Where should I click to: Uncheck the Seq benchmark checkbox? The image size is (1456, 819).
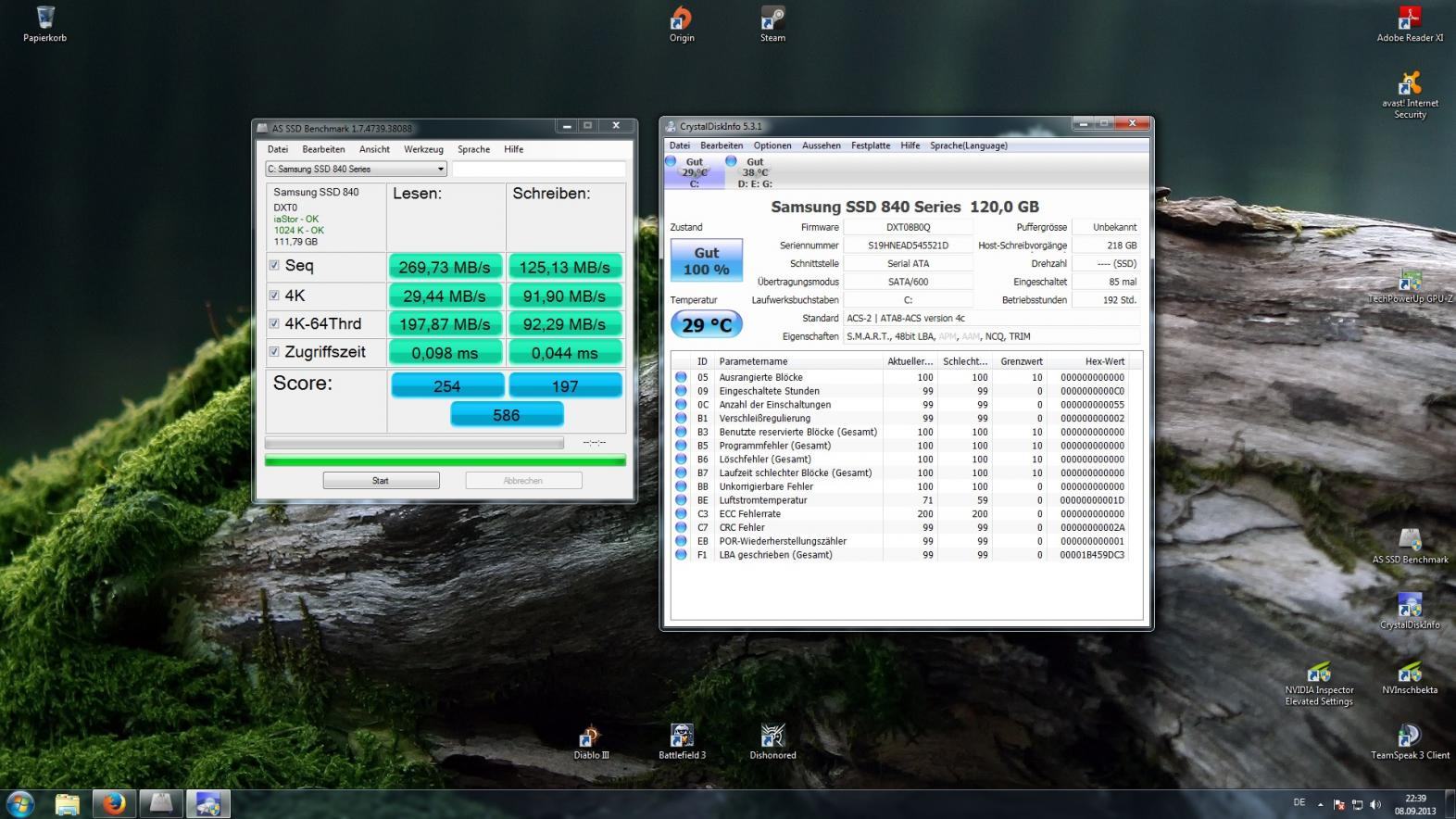tap(274, 266)
